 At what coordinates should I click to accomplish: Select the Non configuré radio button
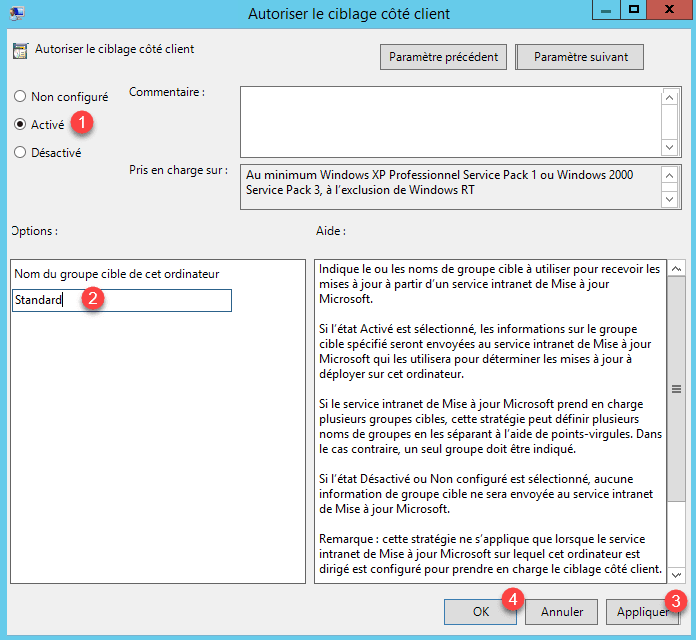(x=20, y=96)
